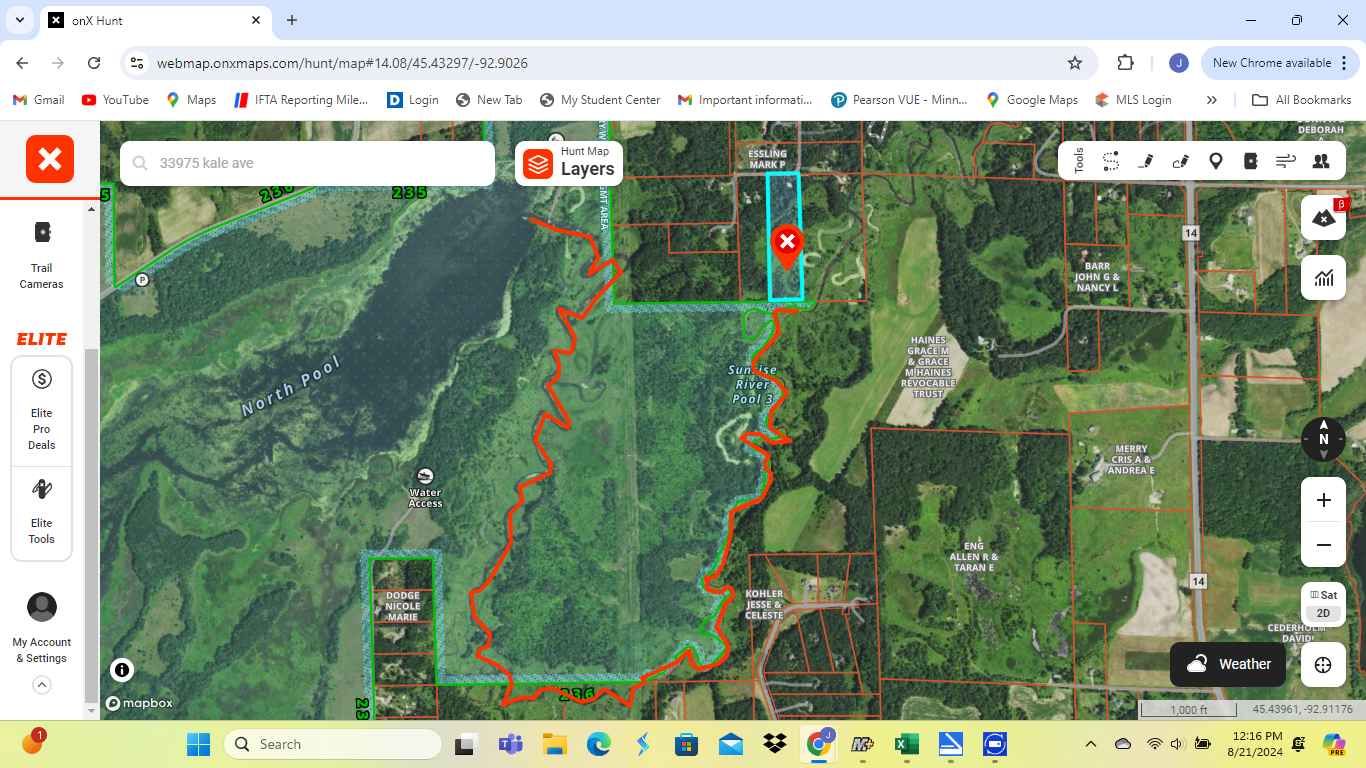Reload the onX webmap page
The height and width of the screenshot is (768, 1366).
94,63
